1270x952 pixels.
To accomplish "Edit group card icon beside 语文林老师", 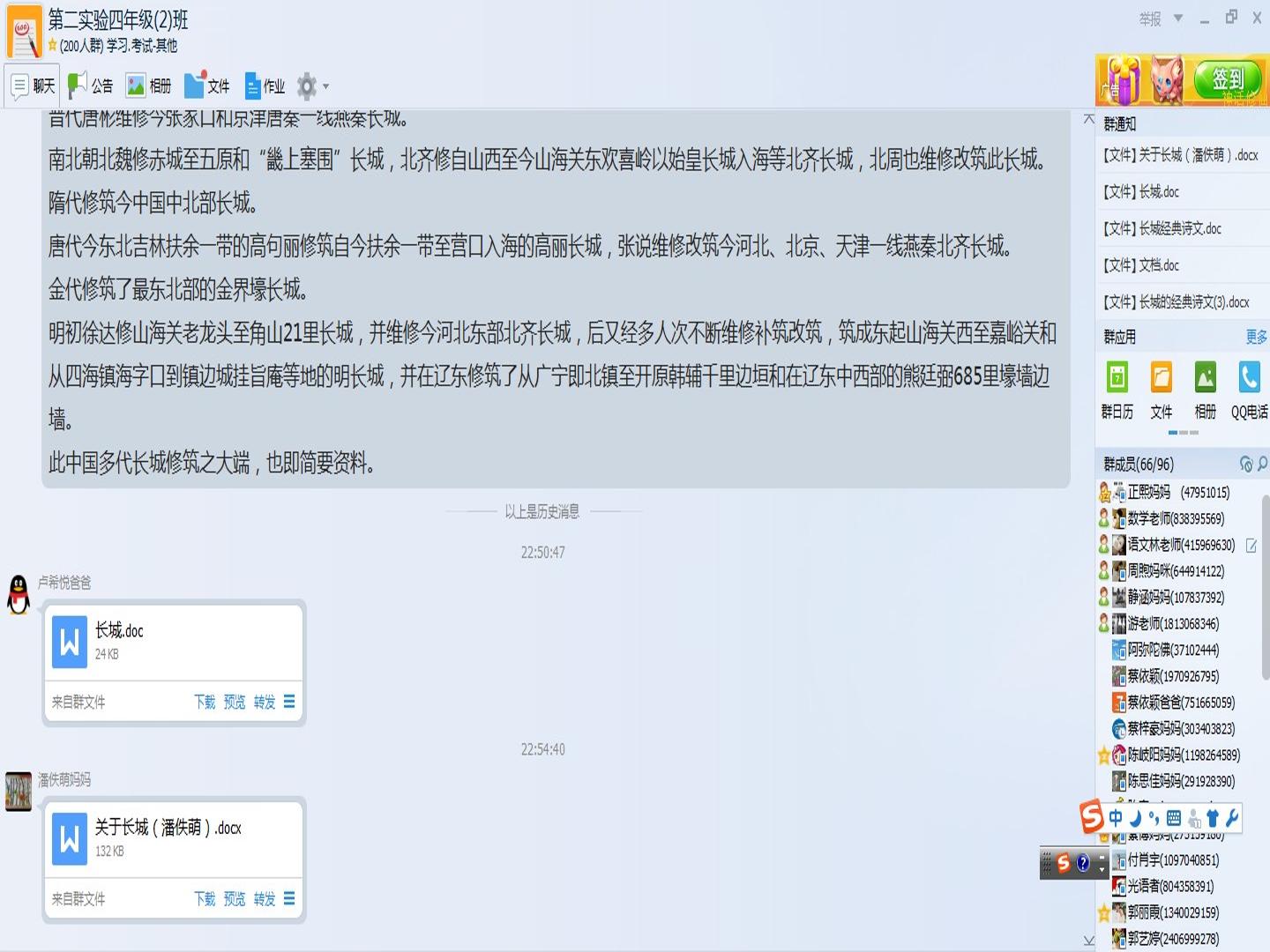I will pos(1251,546).
